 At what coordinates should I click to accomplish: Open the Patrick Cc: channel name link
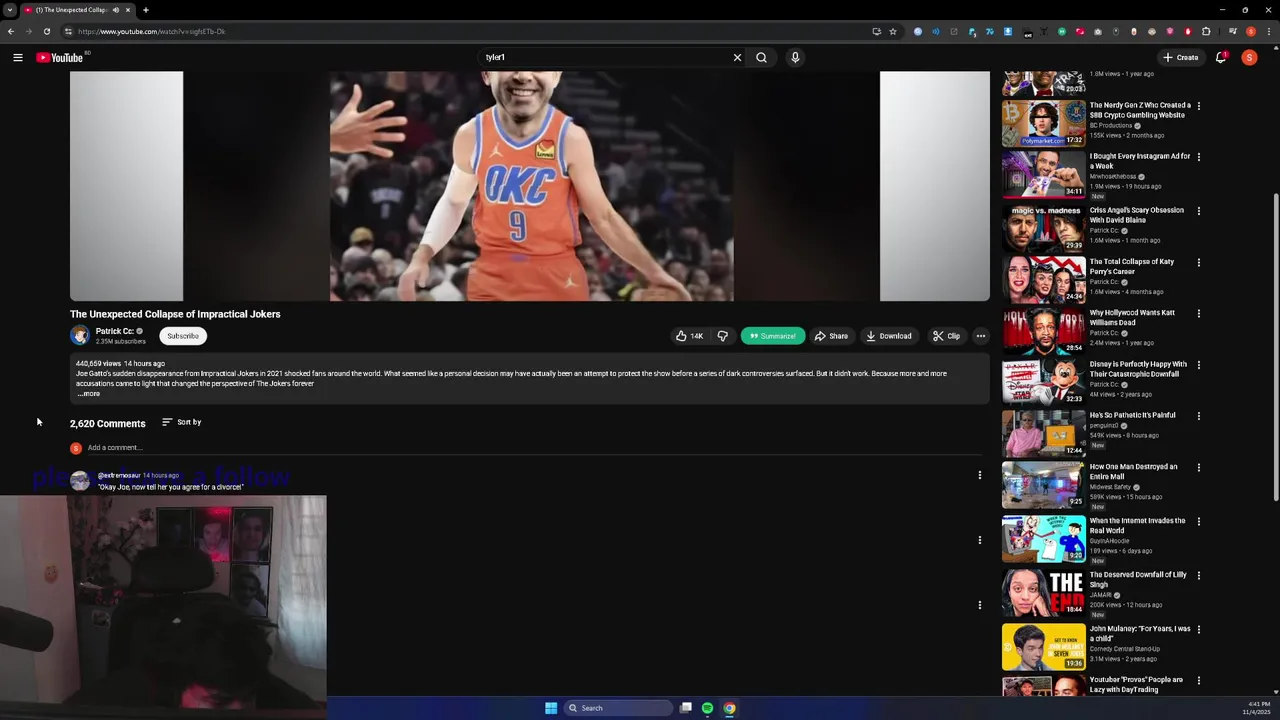click(x=114, y=331)
